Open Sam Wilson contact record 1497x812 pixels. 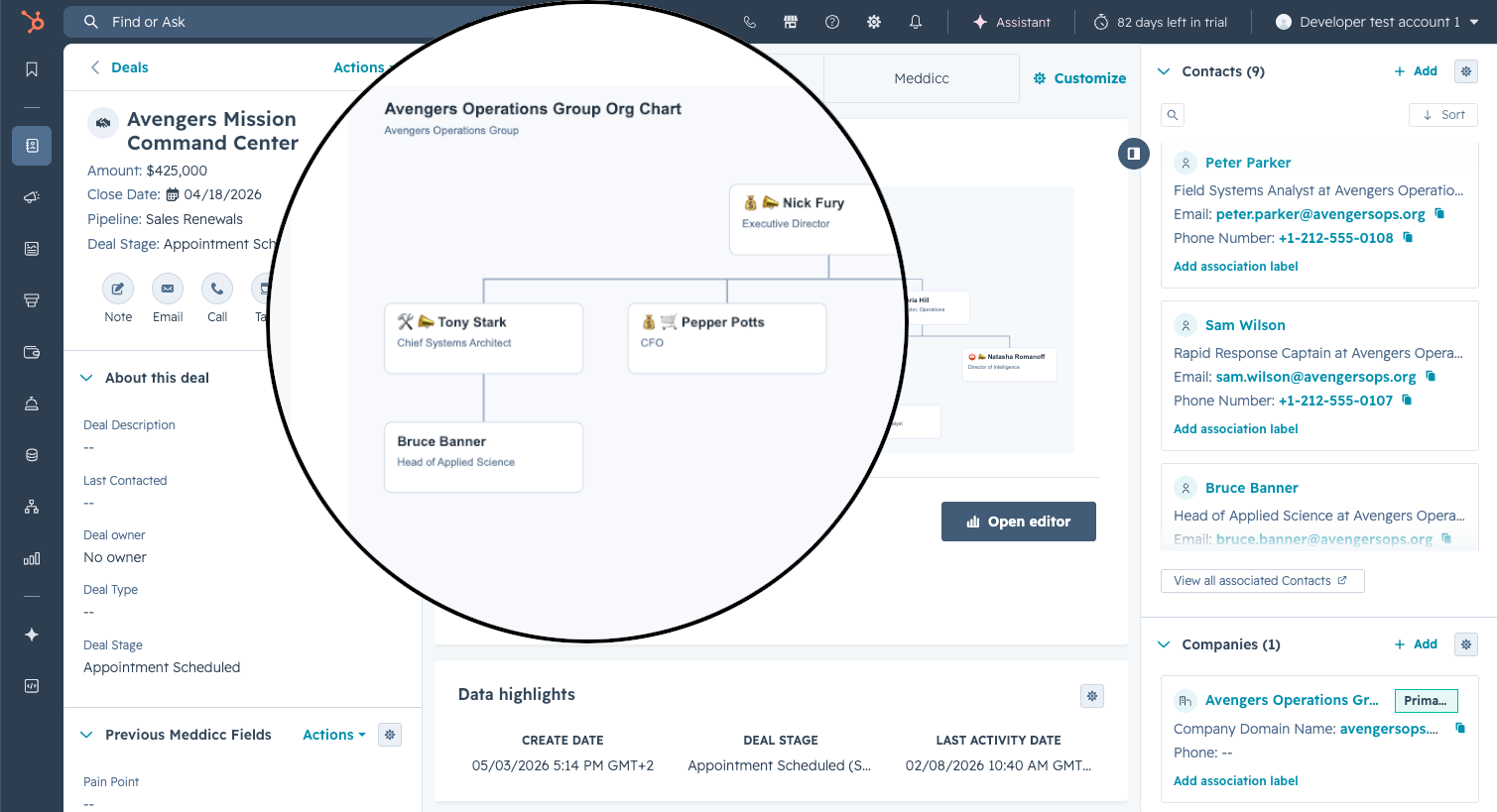pyautogui.click(x=1245, y=325)
